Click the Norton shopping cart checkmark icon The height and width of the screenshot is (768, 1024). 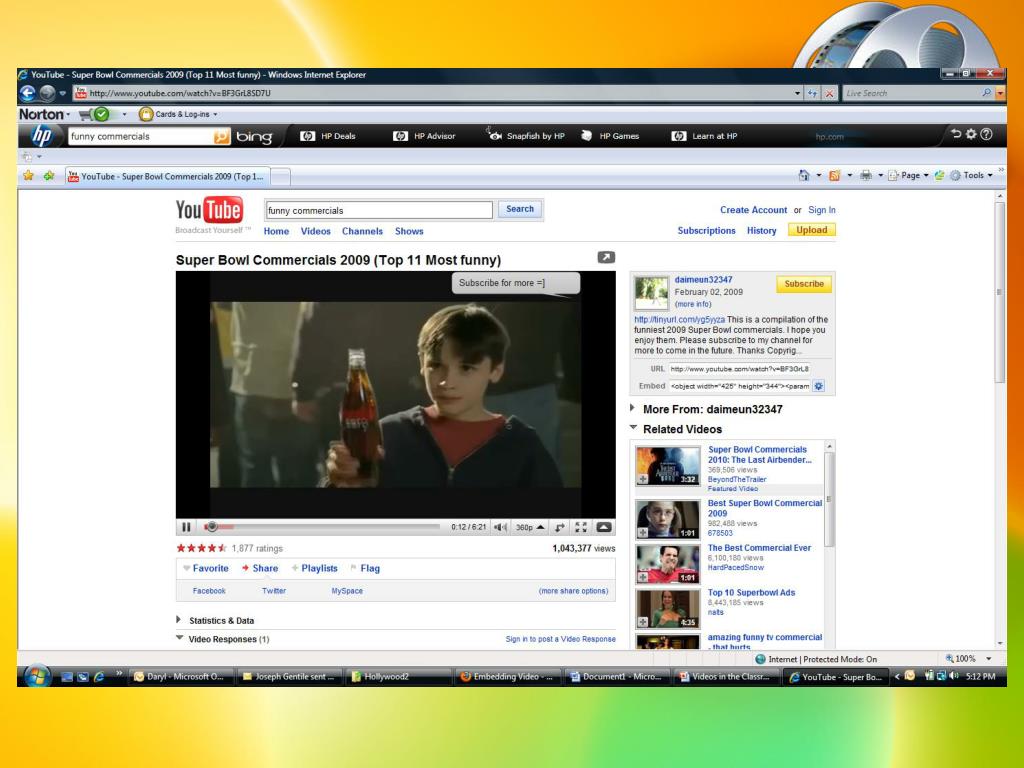click(x=95, y=114)
